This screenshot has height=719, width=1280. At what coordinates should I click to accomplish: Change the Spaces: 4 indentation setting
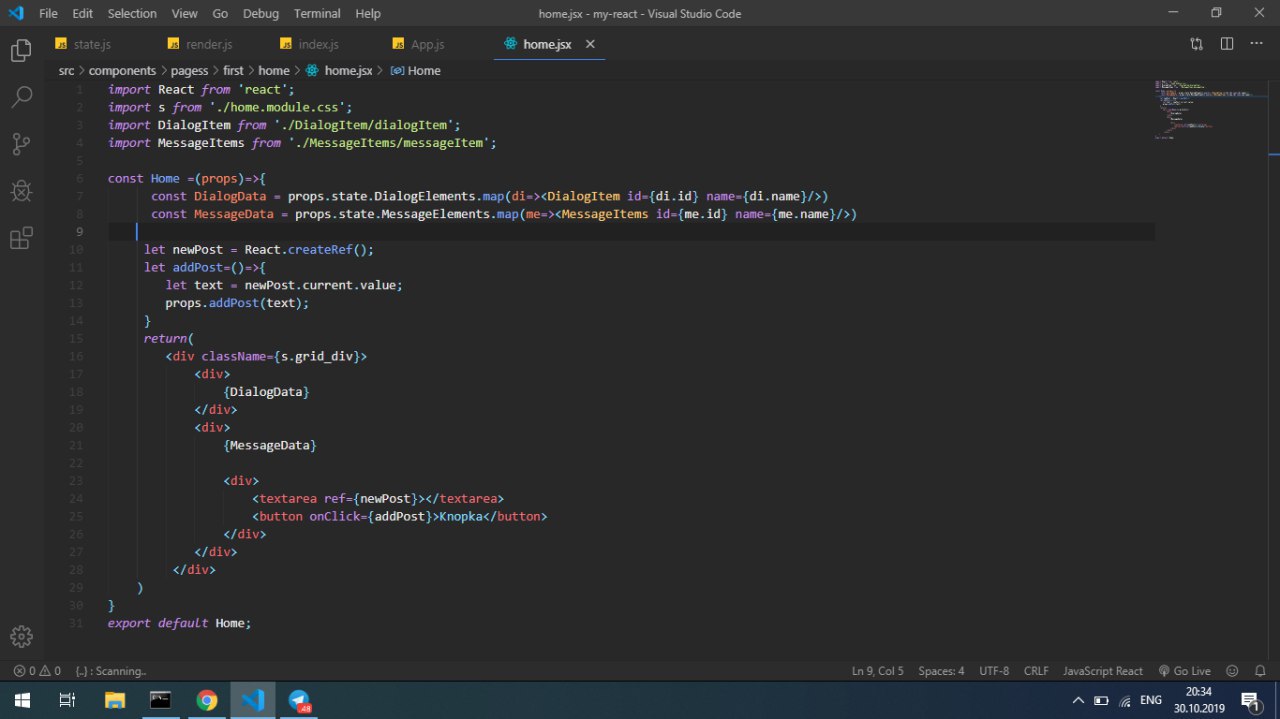[941, 671]
